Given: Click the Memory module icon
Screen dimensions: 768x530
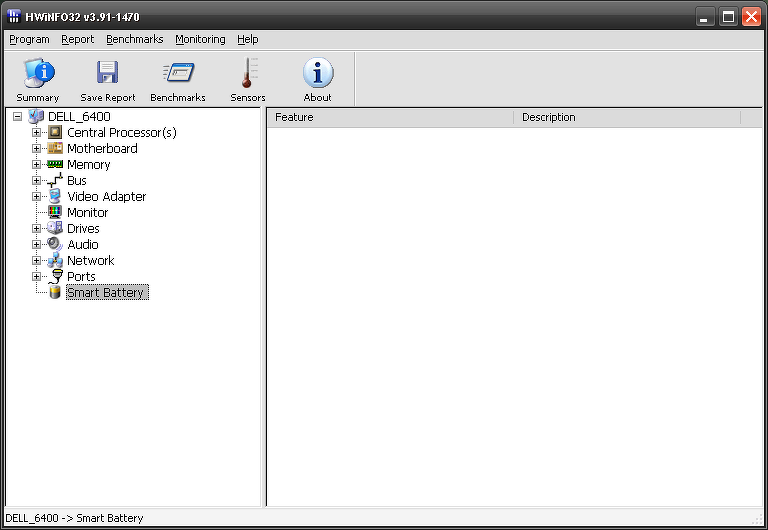Looking at the screenshot, I should (55, 164).
